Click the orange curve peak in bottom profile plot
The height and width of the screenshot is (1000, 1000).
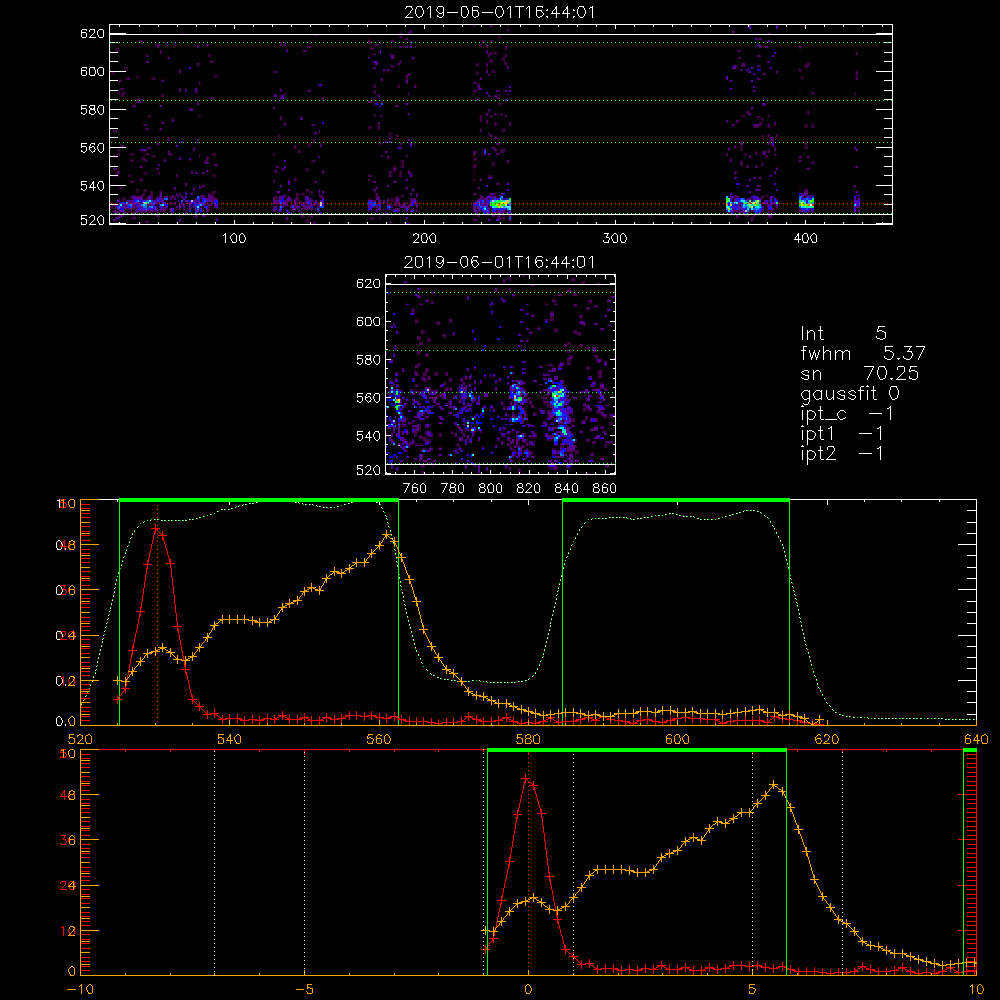pyautogui.click(x=774, y=784)
